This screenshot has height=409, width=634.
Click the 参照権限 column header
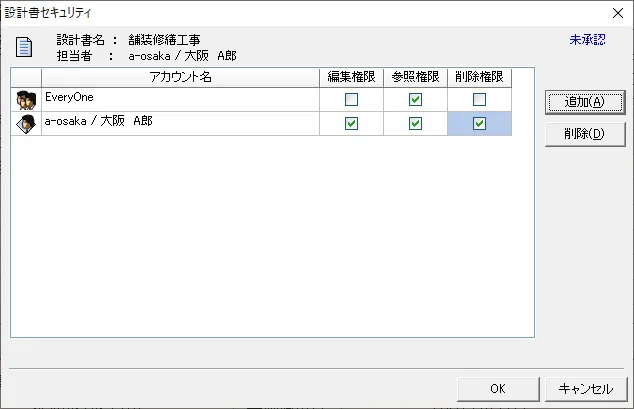pos(415,77)
